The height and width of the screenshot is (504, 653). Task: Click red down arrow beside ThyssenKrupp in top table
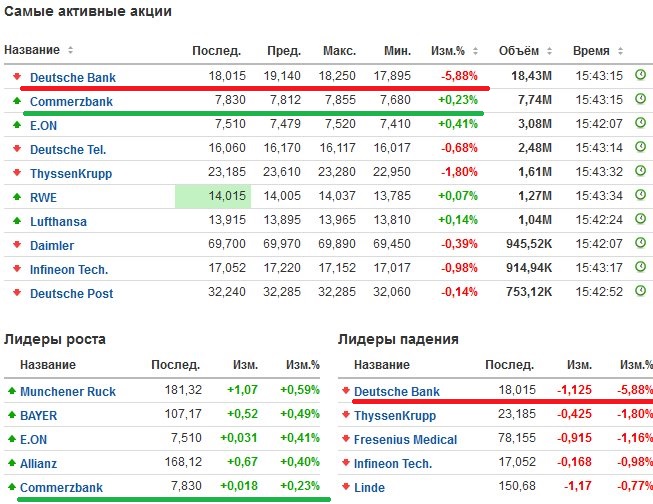coord(16,173)
